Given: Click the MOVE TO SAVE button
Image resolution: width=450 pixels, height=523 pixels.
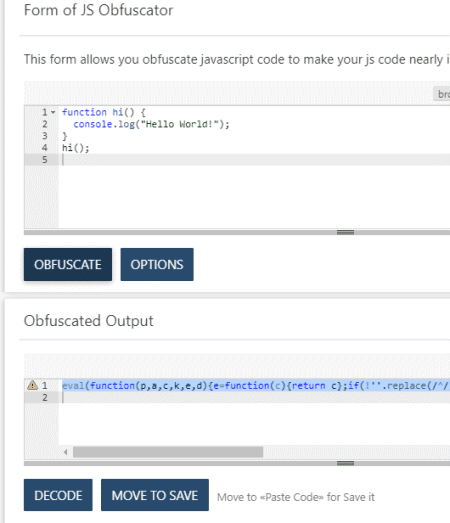Looking at the screenshot, I should tap(155, 495).
